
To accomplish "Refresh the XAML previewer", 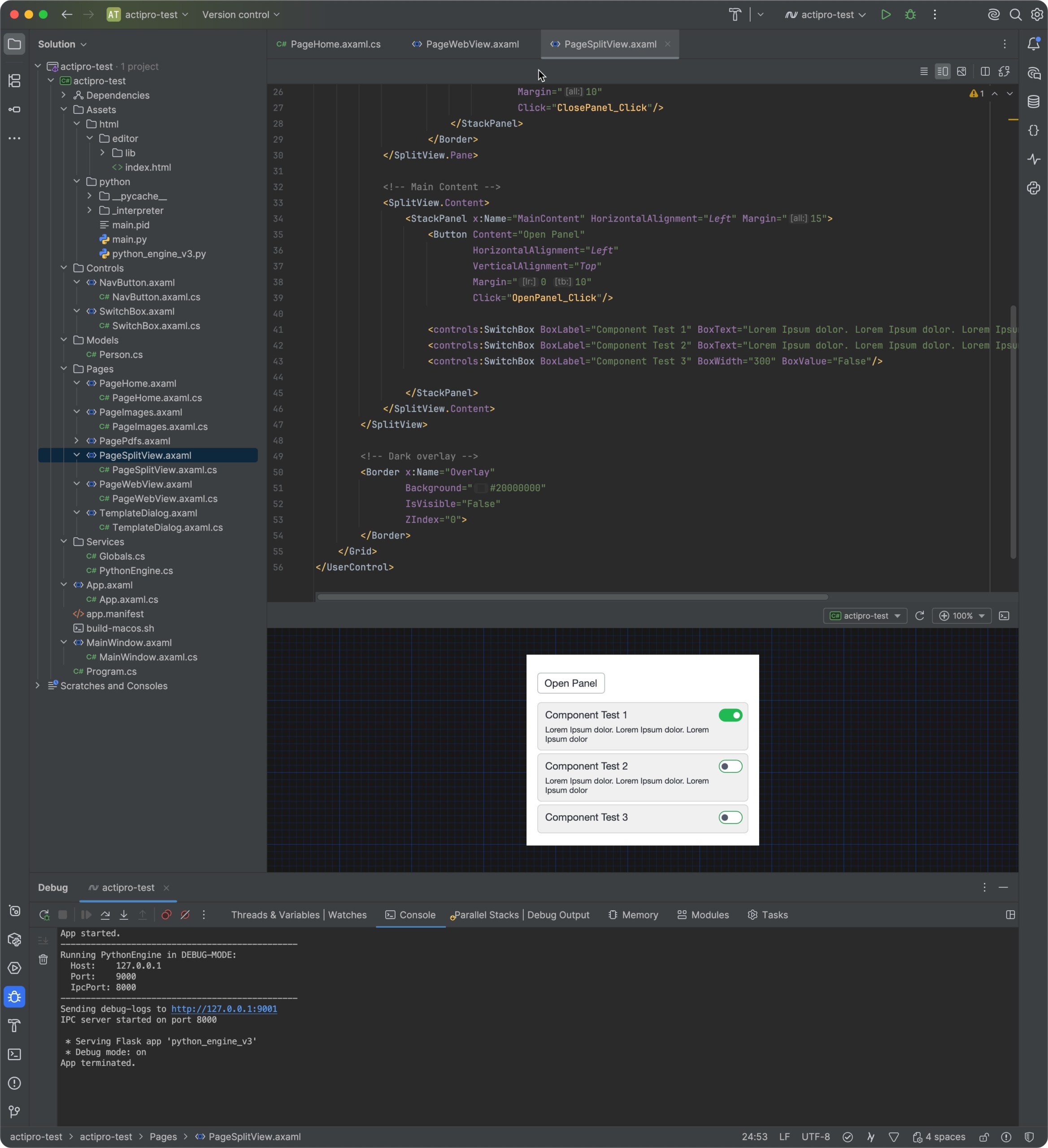I will click(919, 616).
